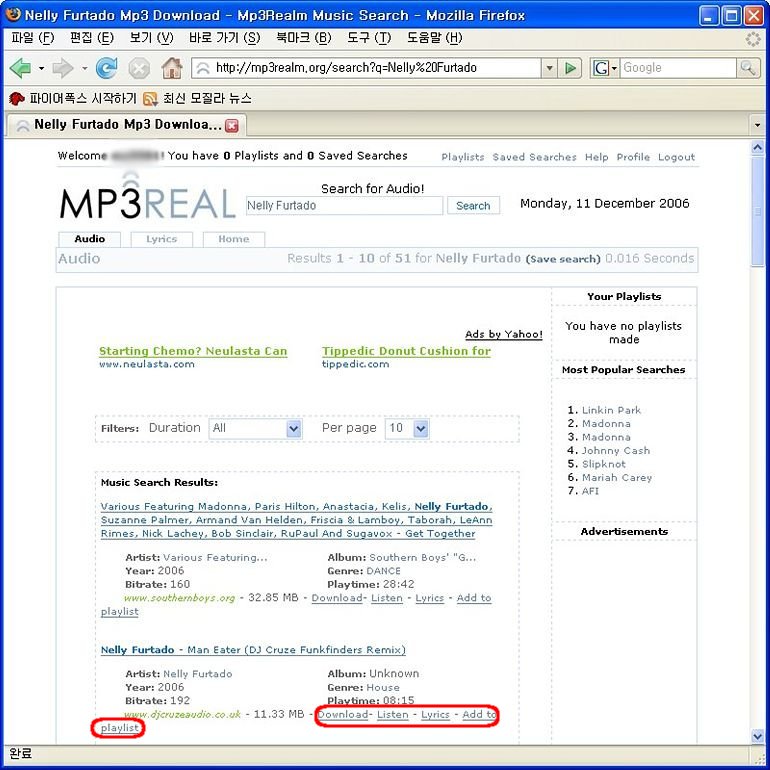Click the page scrollbar up arrow
Image resolution: width=770 pixels, height=770 pixels.
757,148
